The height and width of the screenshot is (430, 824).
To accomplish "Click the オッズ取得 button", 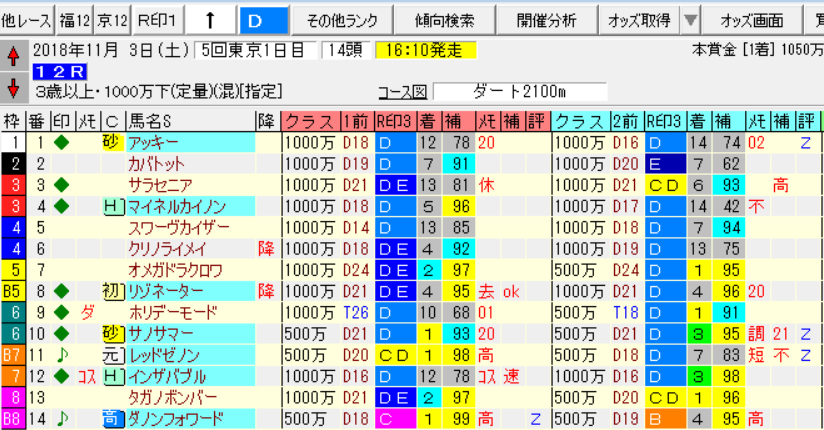I will (639, 21).
